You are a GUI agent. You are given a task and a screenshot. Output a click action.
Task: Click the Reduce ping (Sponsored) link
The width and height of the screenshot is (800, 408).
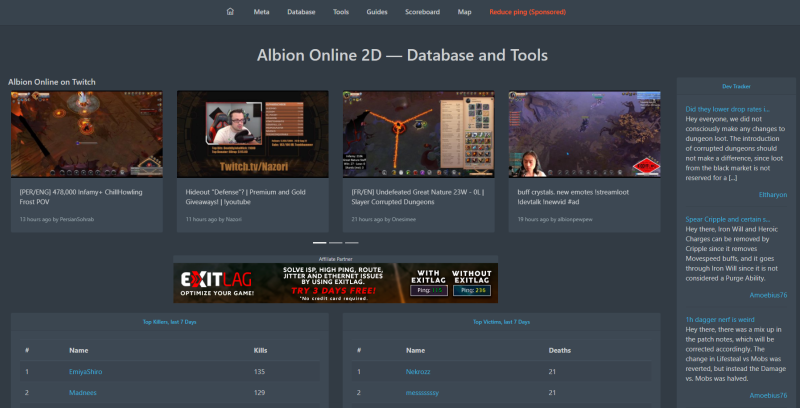coord(528,12)
